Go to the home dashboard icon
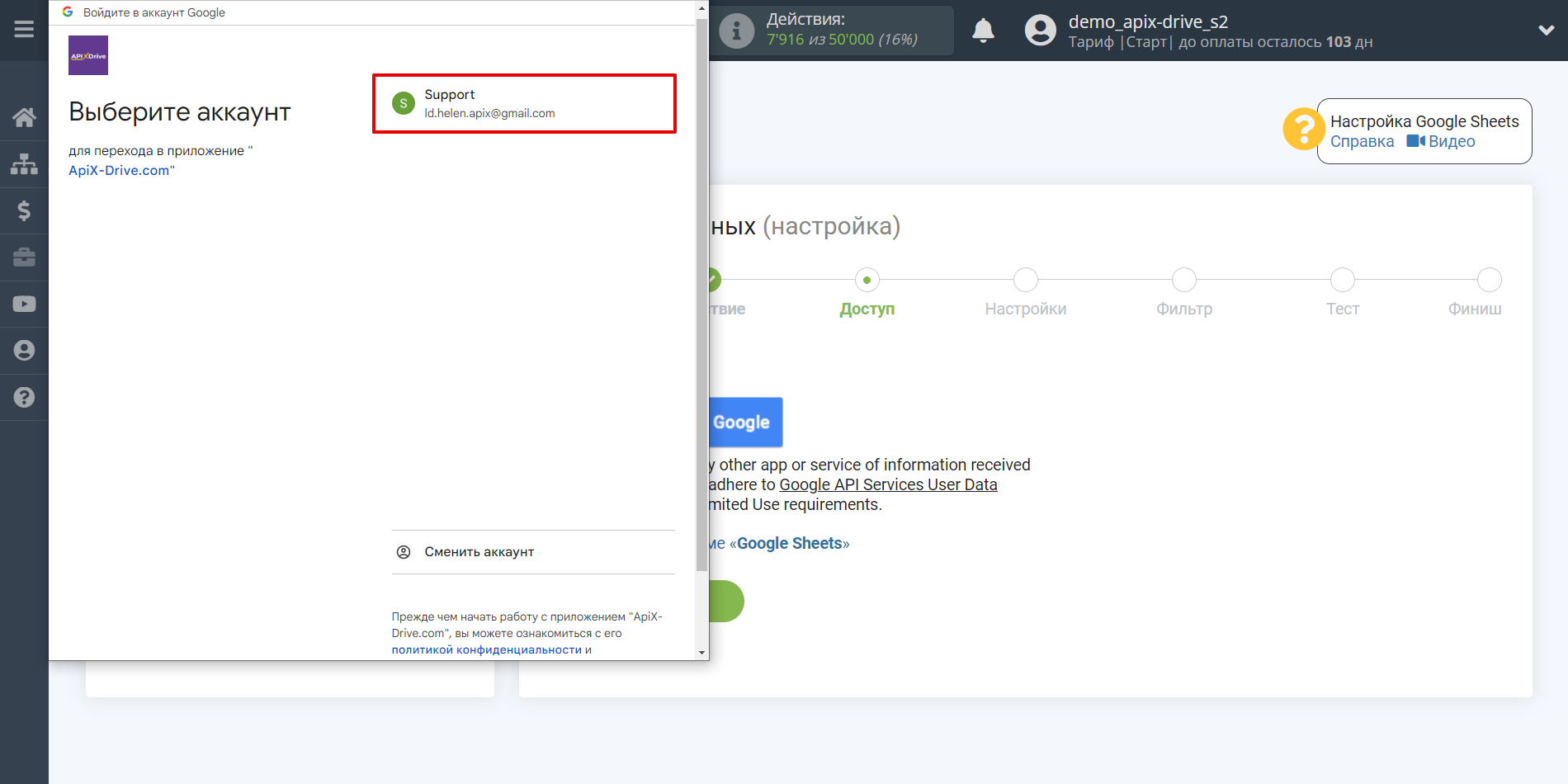 click(x=24, y=117)
